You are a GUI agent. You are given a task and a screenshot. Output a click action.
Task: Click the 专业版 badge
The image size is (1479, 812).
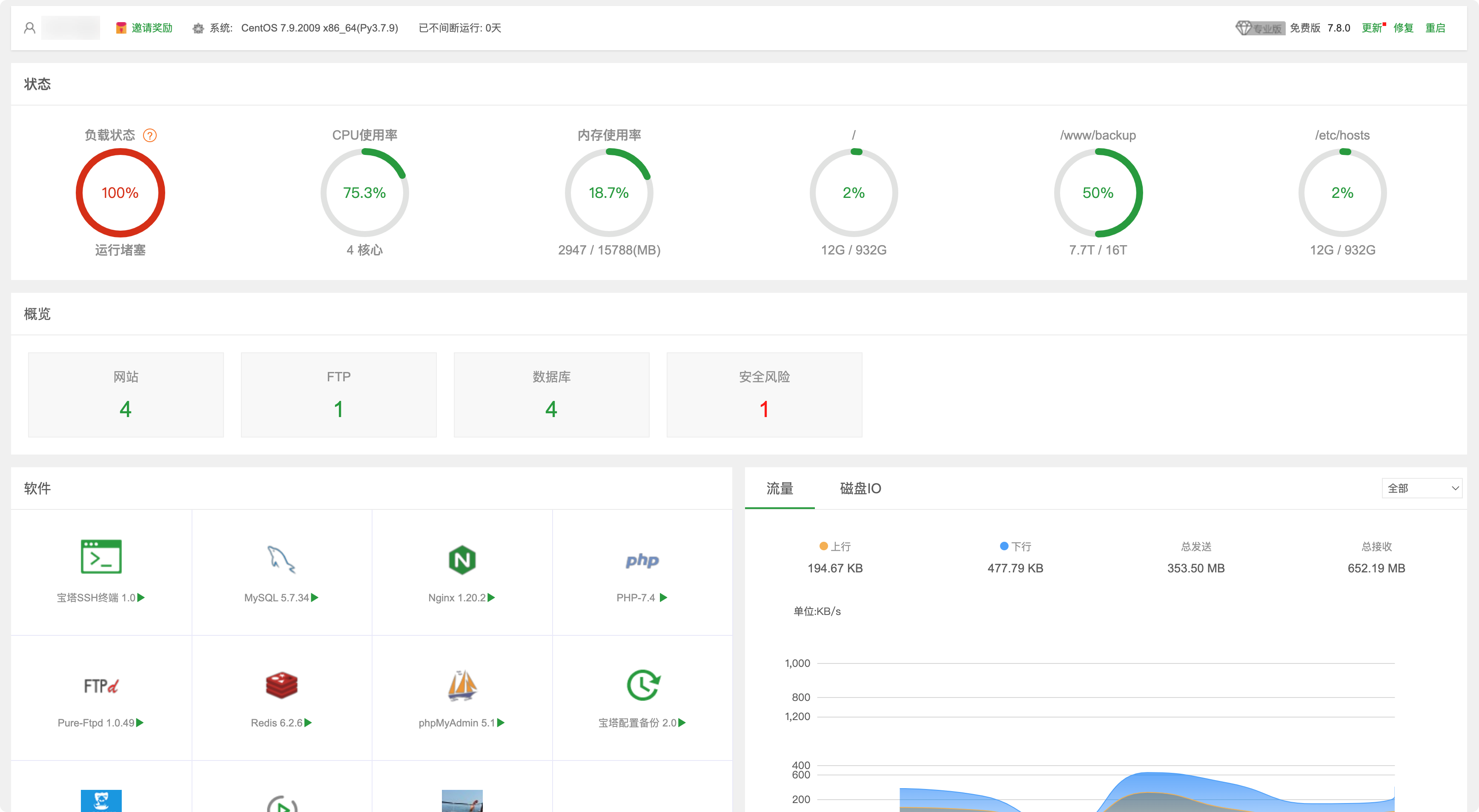(x=1260, y=28)
